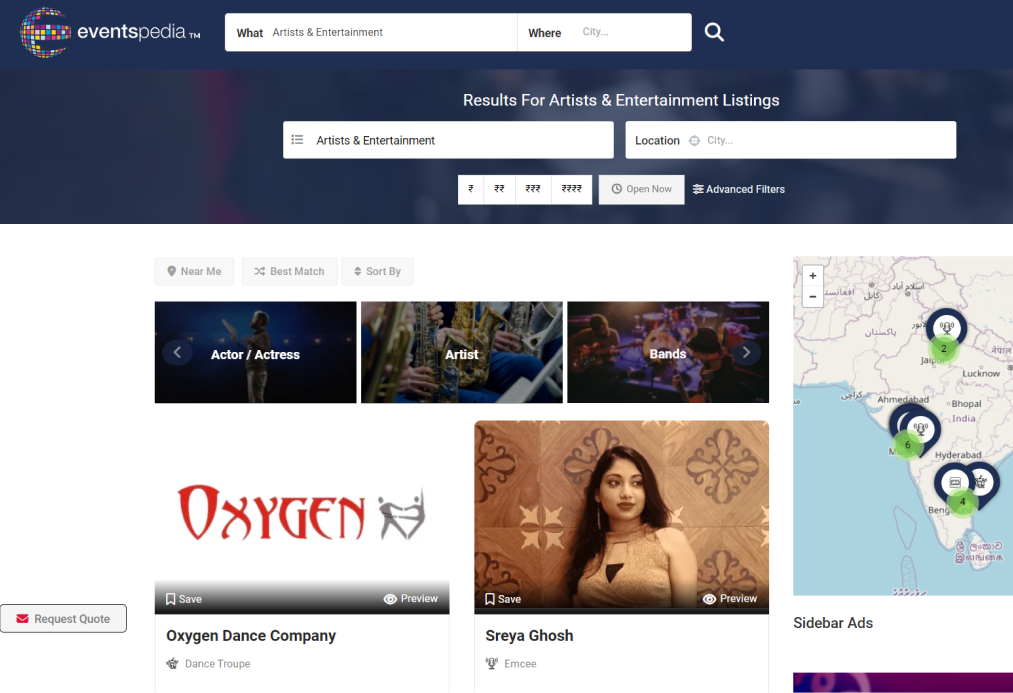Open Oxygen Dance Company listing
This screenshot has width=1013, height=693.
250,635
